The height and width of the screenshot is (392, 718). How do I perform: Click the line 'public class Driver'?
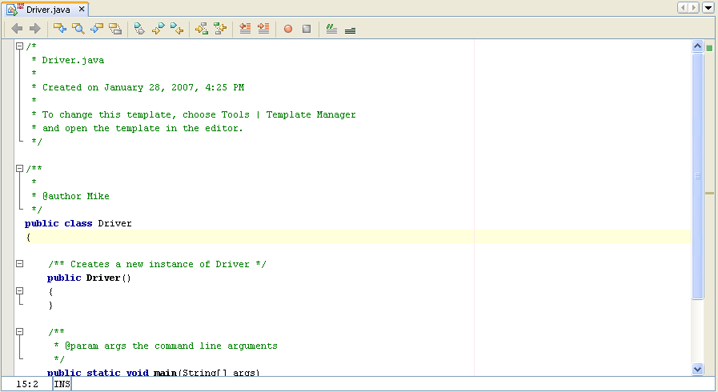[78, 223]
